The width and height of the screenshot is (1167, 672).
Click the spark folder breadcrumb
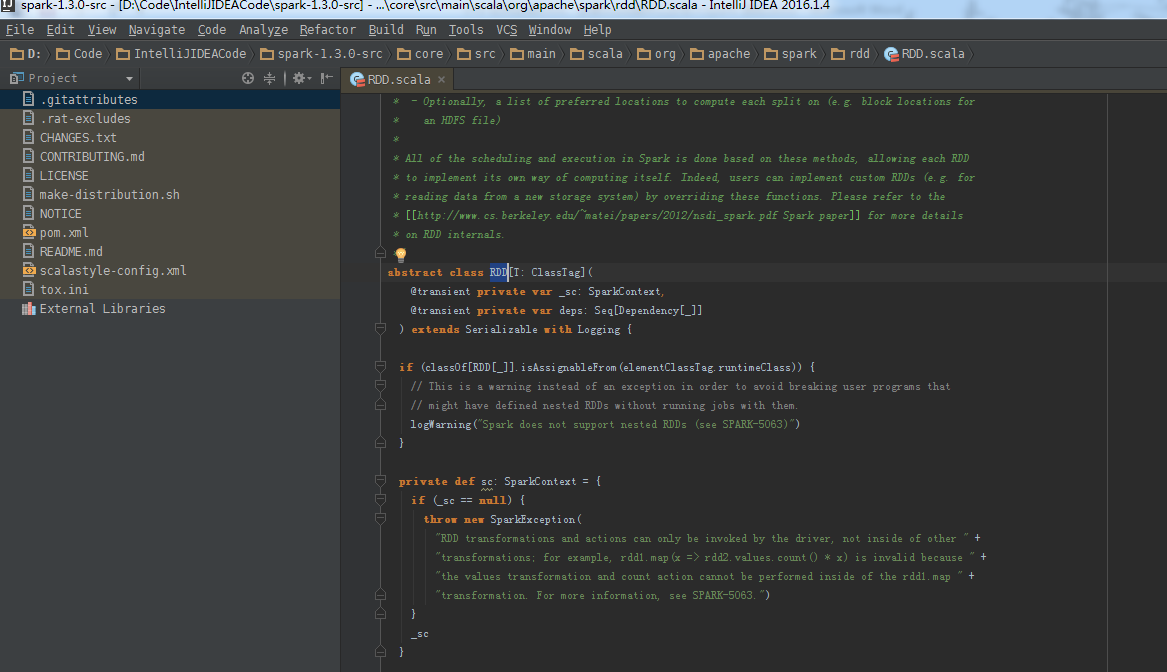pyautogui.click(x=790, y=54)
